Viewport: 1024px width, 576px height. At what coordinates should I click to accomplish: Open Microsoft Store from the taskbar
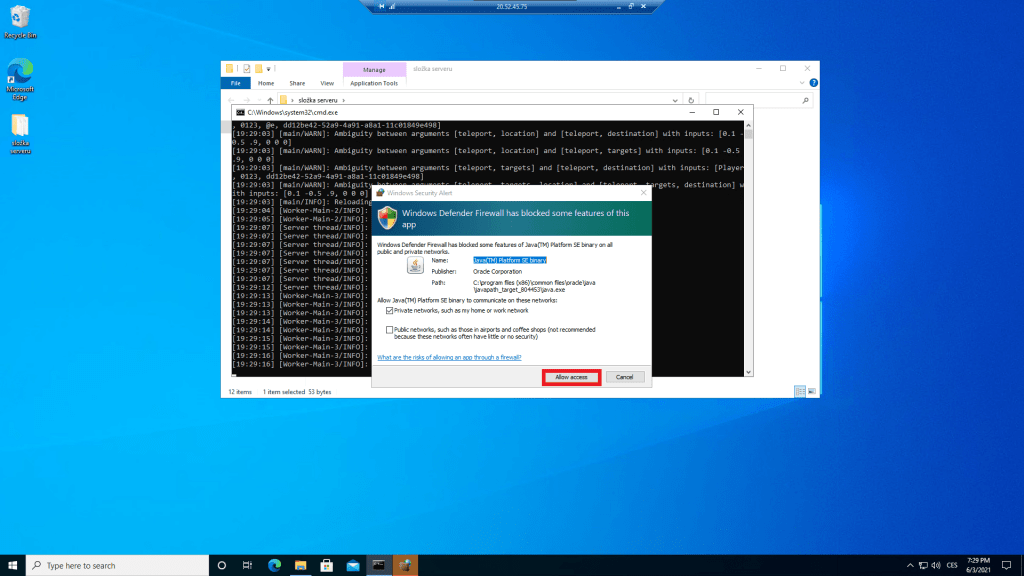point(327,566)
